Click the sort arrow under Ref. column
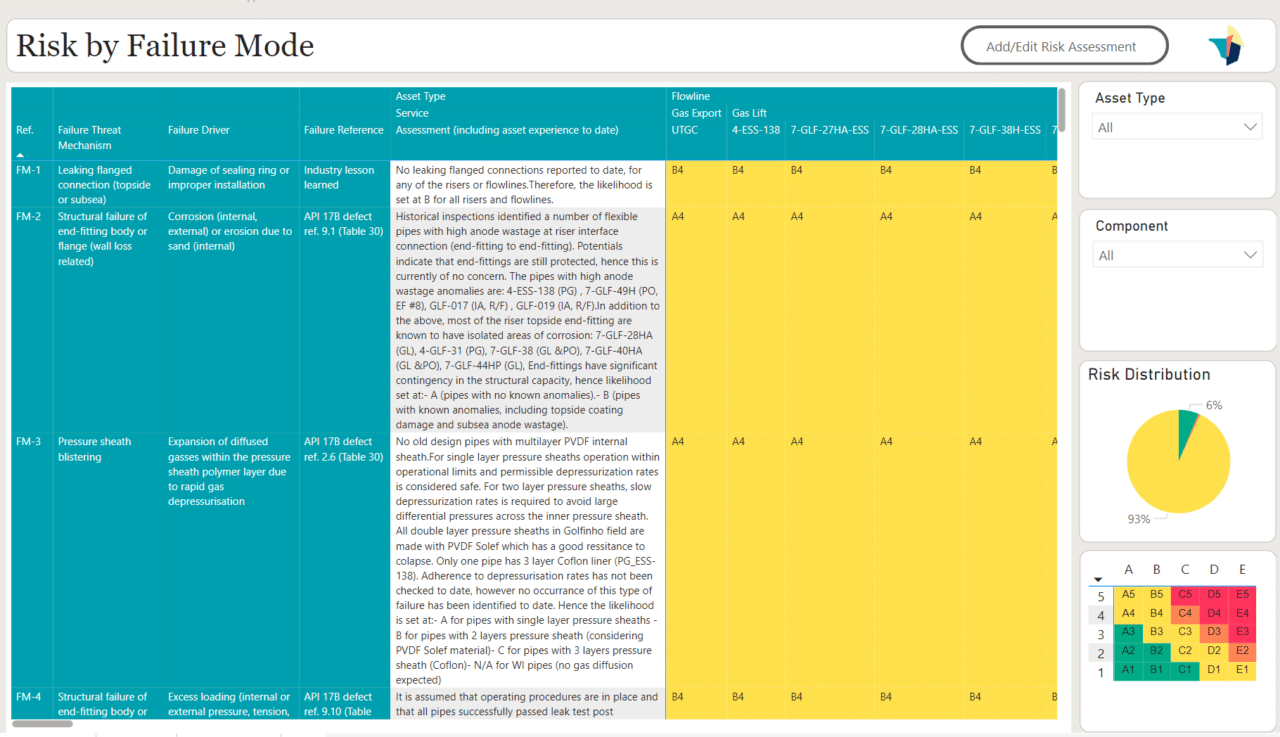Screen dimensions: 1280x737 click(x=19, y=155)
